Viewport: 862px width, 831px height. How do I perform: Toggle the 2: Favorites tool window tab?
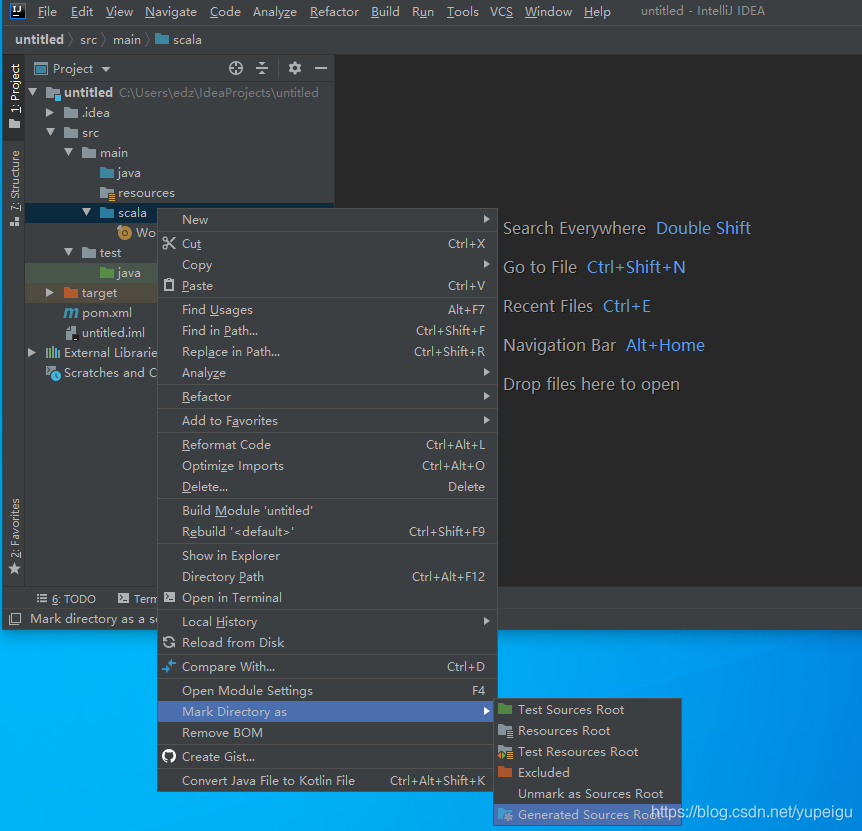click(15, 535)
